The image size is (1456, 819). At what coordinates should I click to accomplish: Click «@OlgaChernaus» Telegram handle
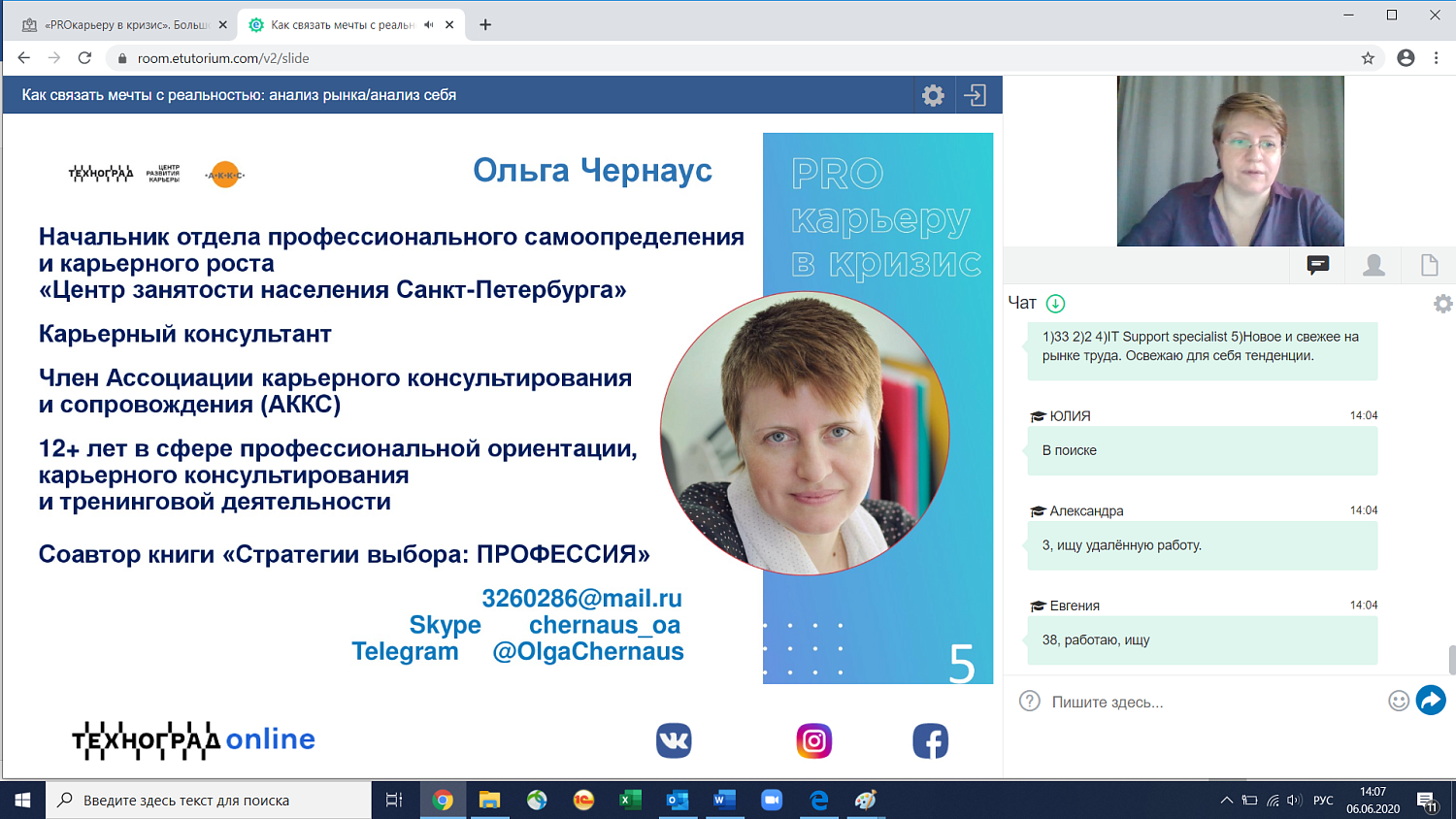(x=588, y=651)
